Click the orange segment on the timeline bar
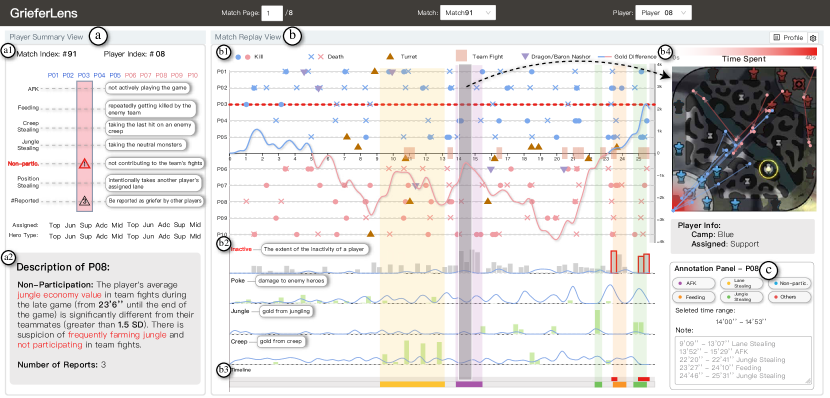 (x=619, y=384)
